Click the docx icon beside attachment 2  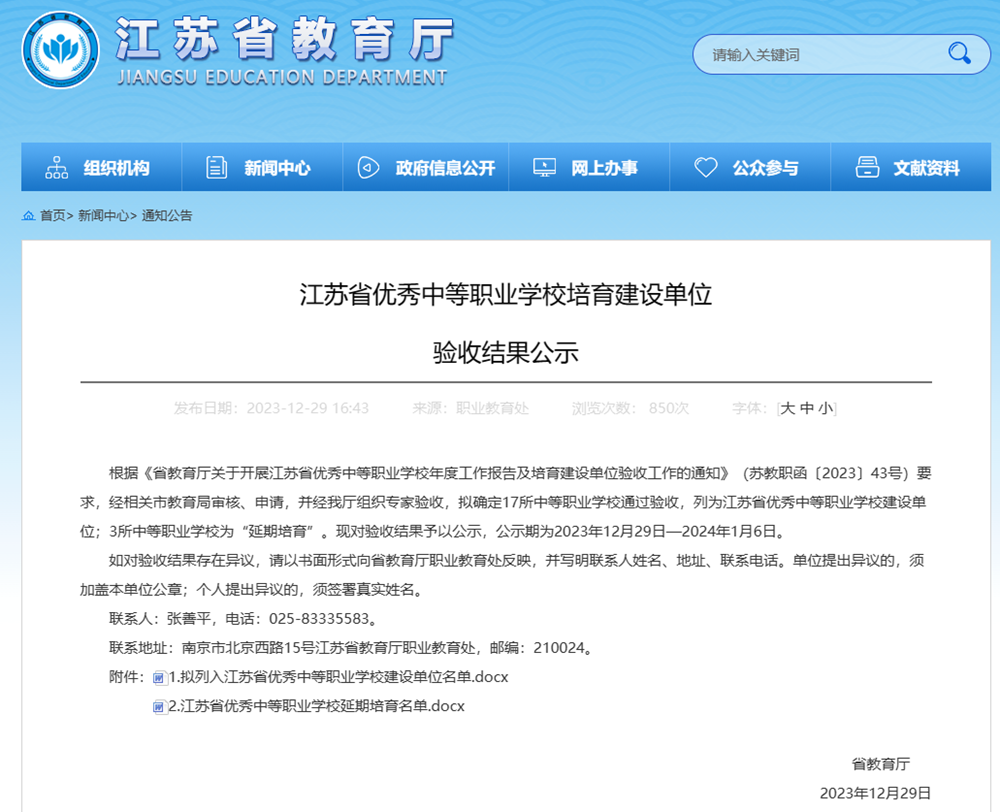click(x=160, y=707)
